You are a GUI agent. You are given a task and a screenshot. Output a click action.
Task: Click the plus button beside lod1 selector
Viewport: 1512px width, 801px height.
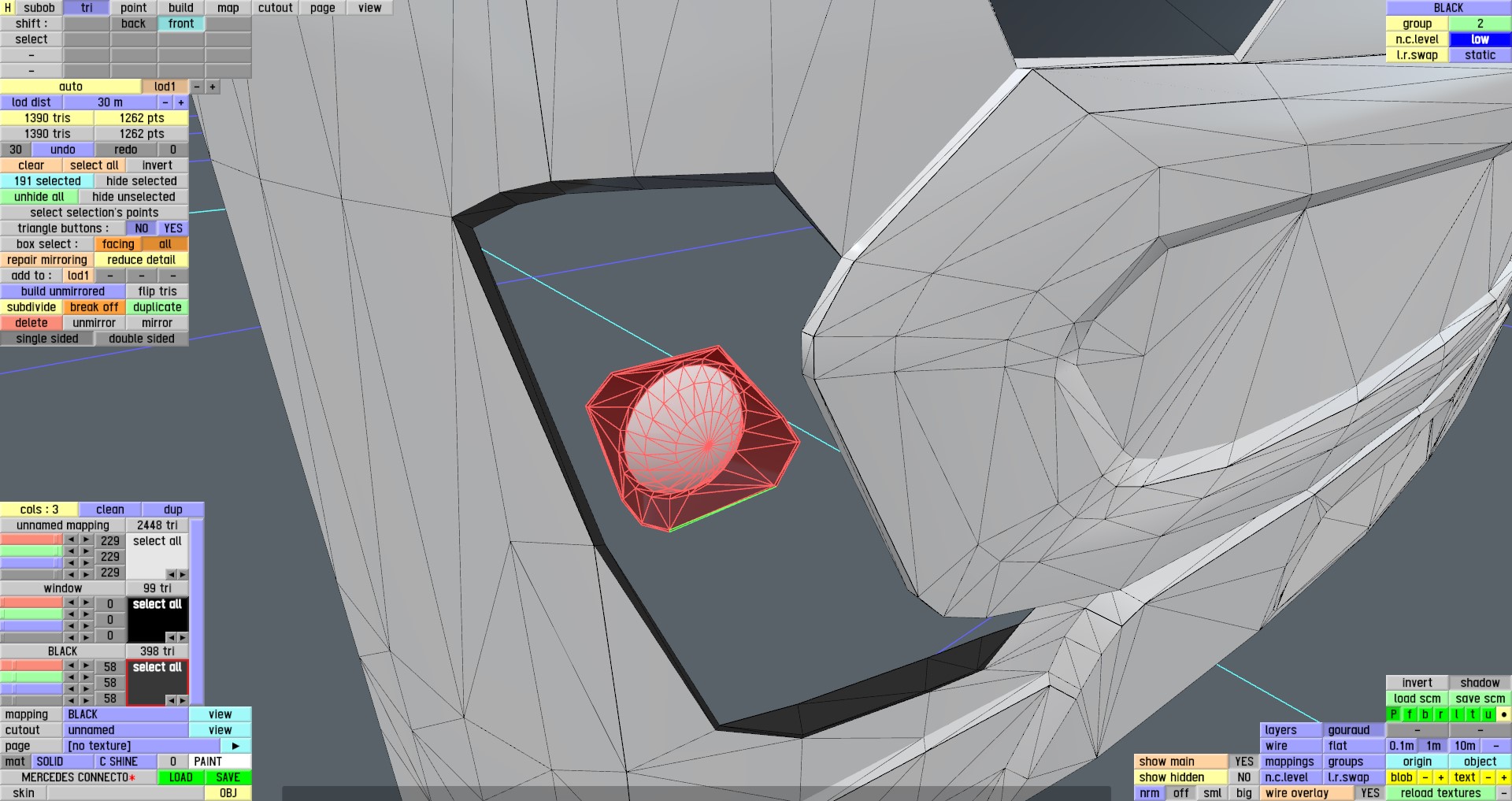pos(213,87)
